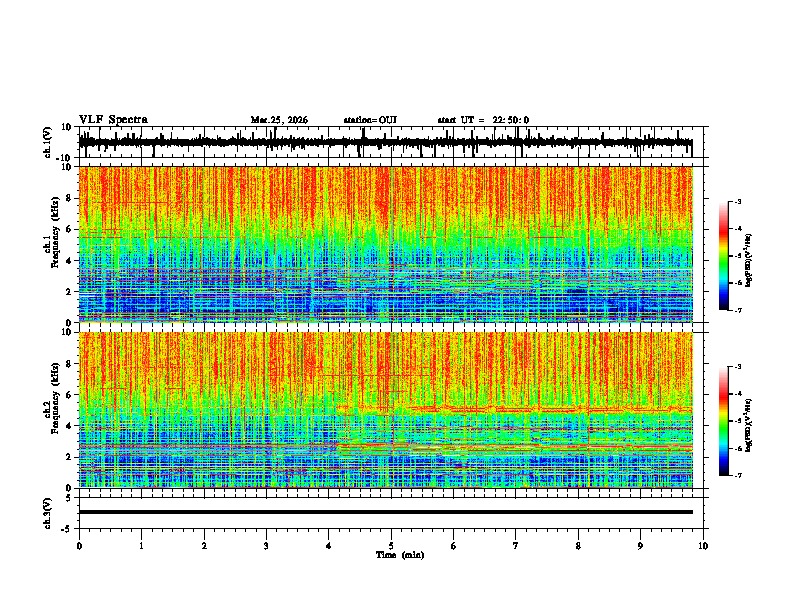Click the "-7" label on ch.2 color bar
The width and height of the screenshot is (792, 612).
click(x=738, y=475)
